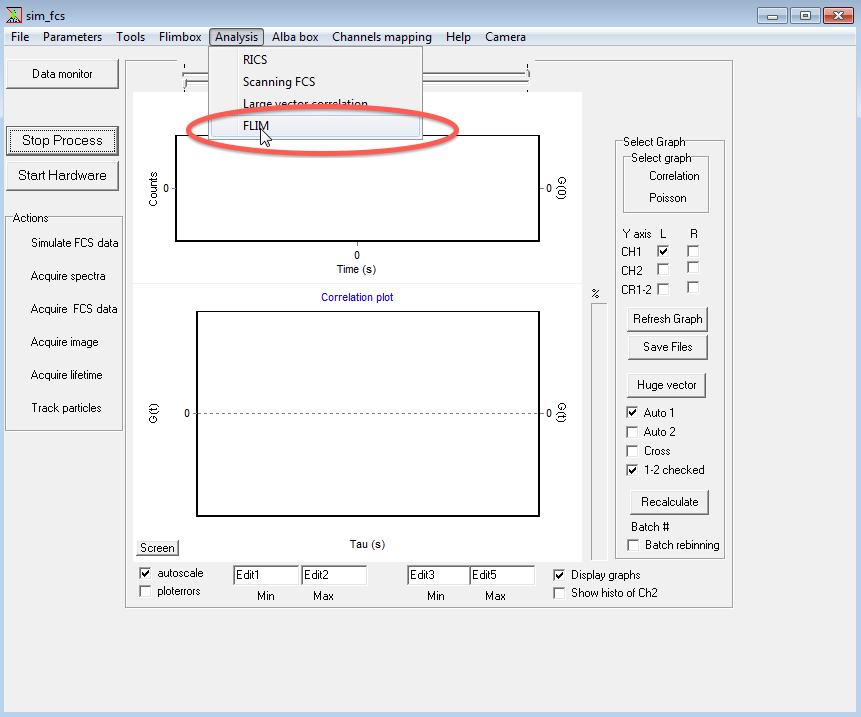Click inside the Correlation plot G(t) graph
The height and width of the screenshot is (717, 861).
[368, 414]
